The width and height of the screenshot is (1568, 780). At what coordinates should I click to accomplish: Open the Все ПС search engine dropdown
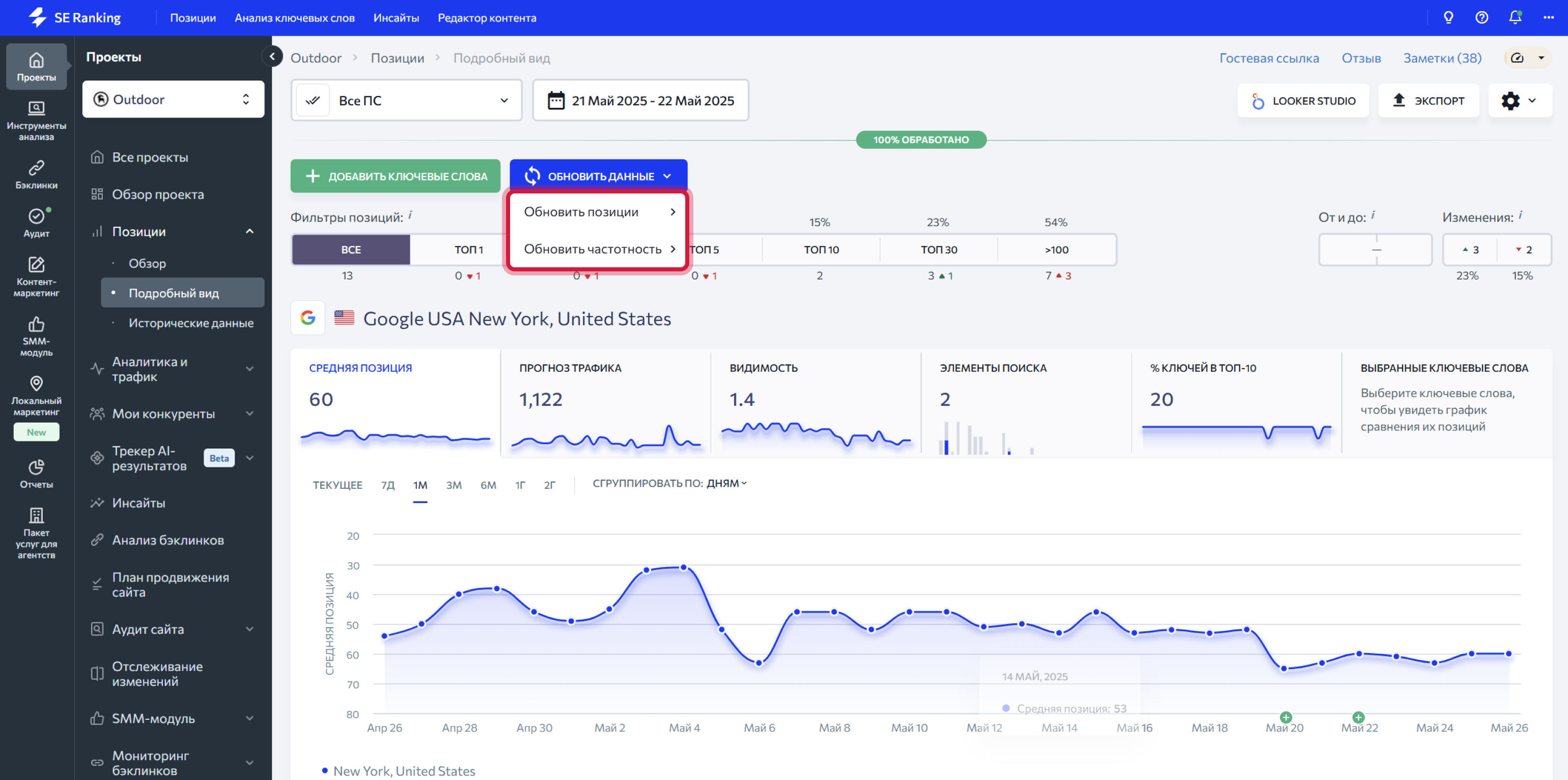coord(407,100)
